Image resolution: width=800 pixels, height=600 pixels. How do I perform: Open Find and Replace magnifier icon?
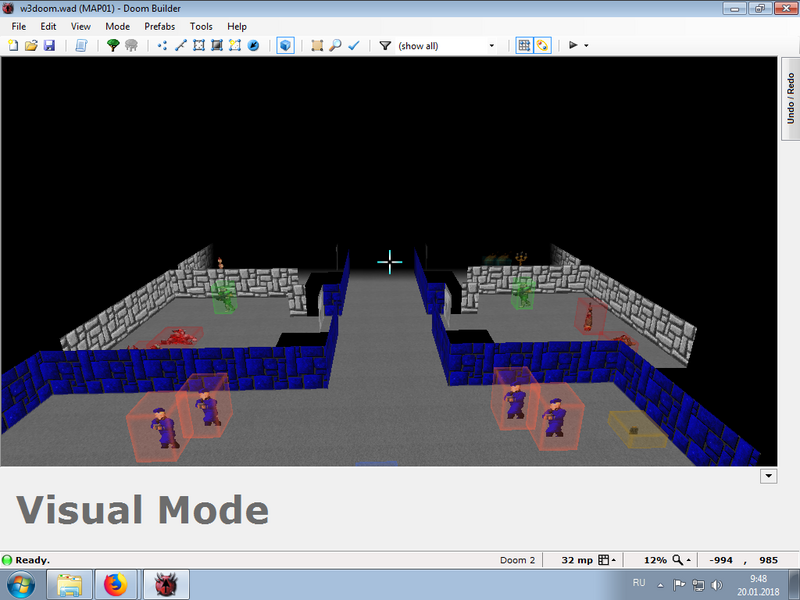[x=335, y=45]
